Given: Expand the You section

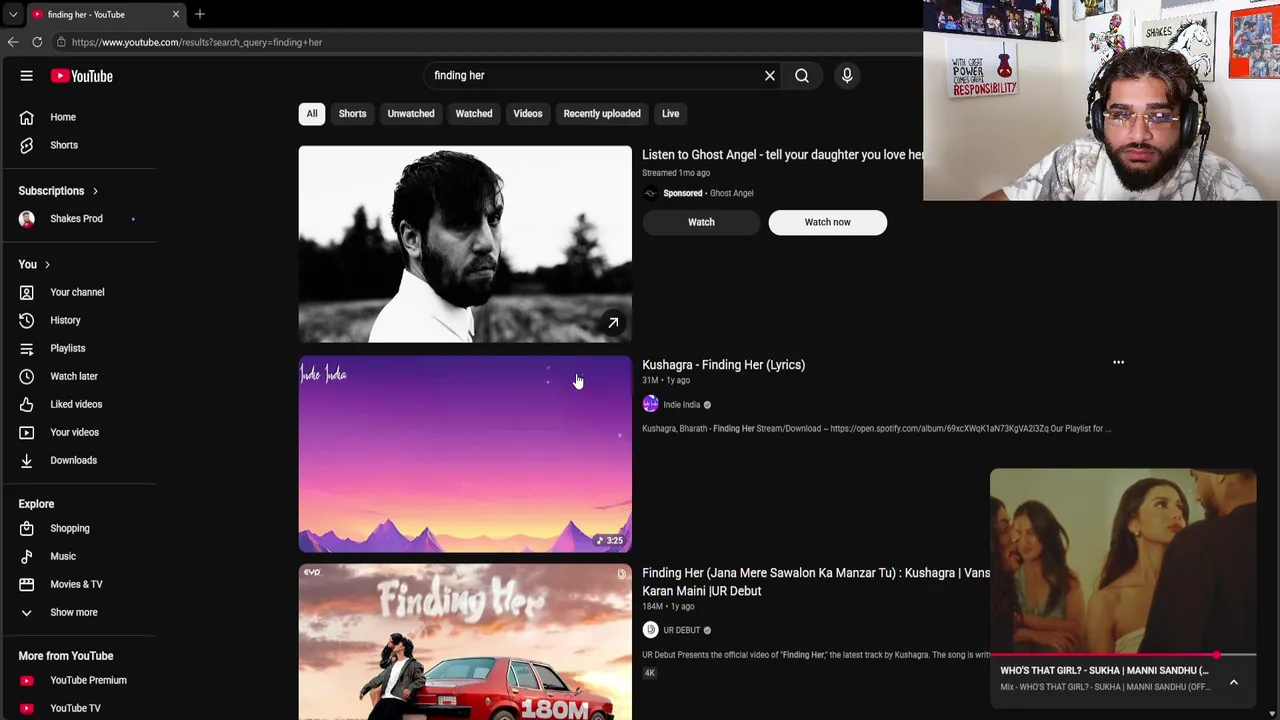Looking at the screenshot, I should pyautogui.click(x=34, y=264).
